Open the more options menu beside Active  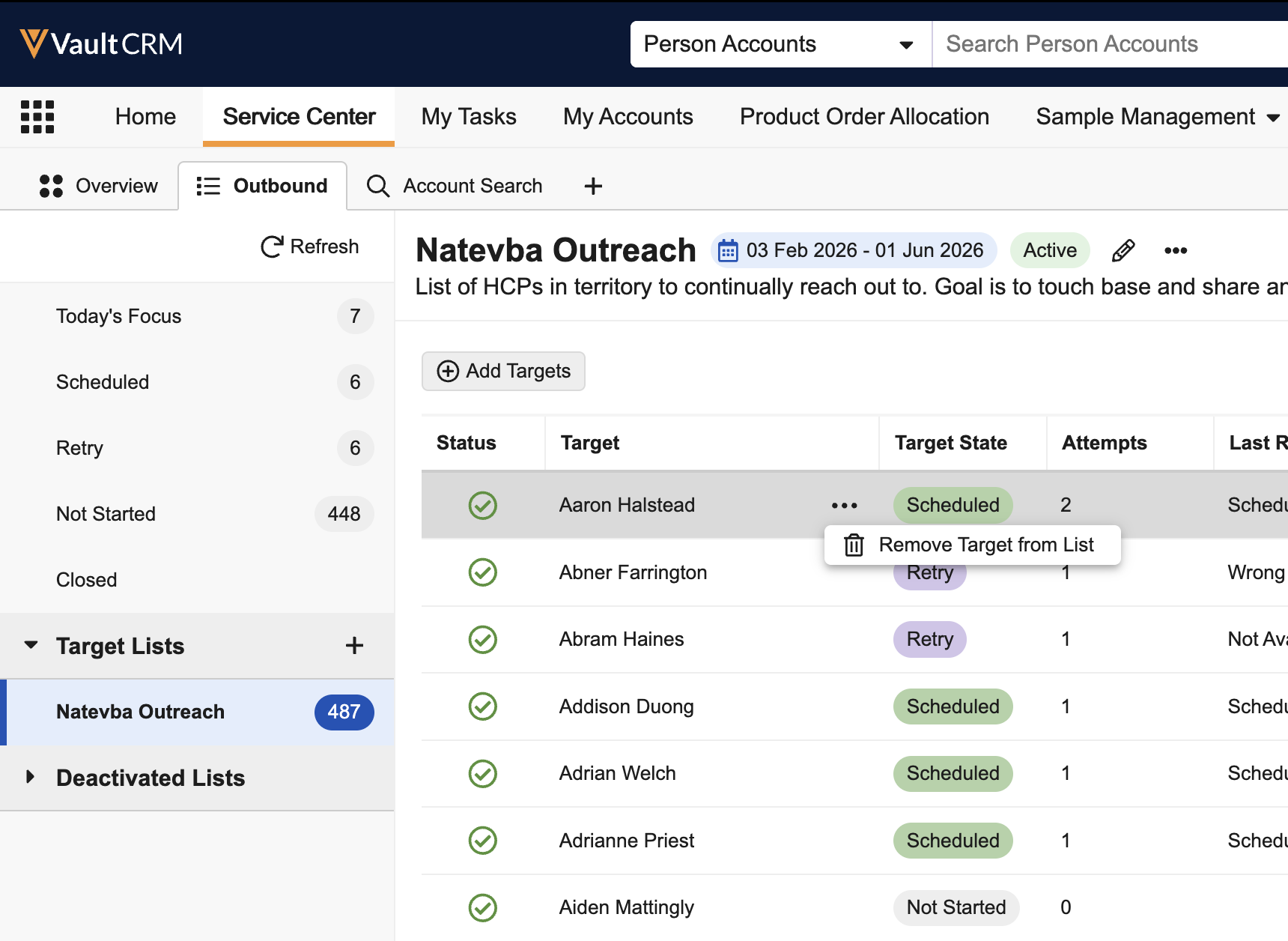1176,250
